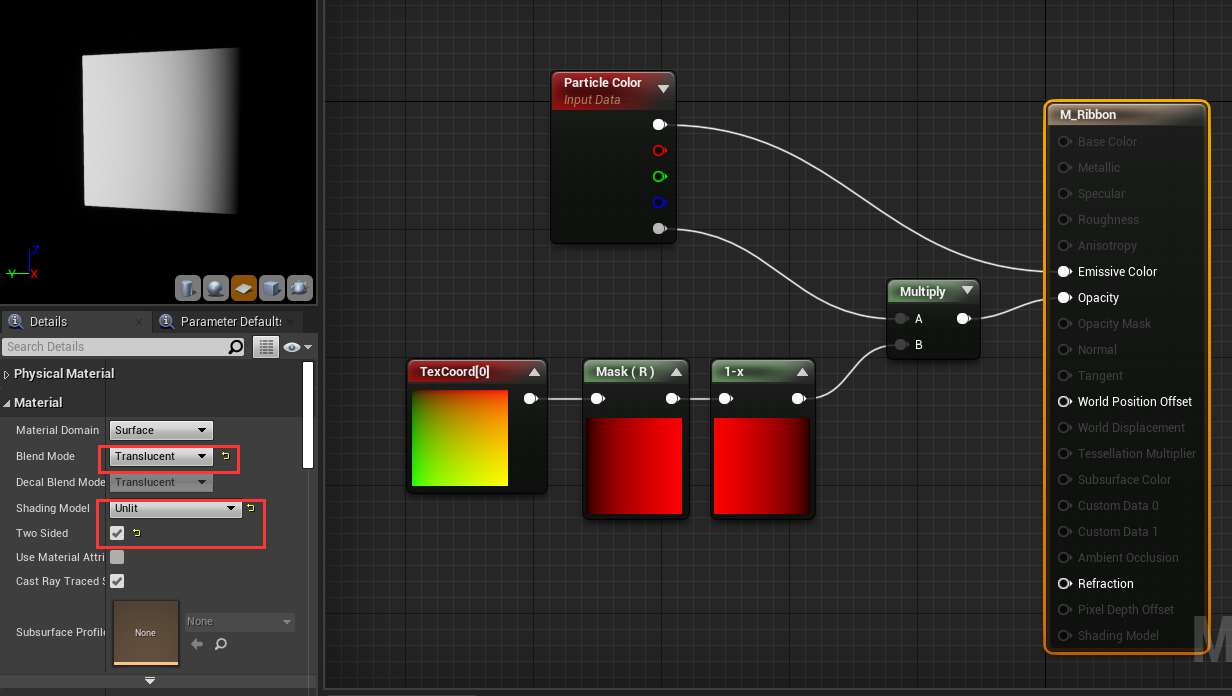This screenshot has height=696, width=1232.
Task: Uncheck the Two Sided checkbox
Action: coord(117,533)
